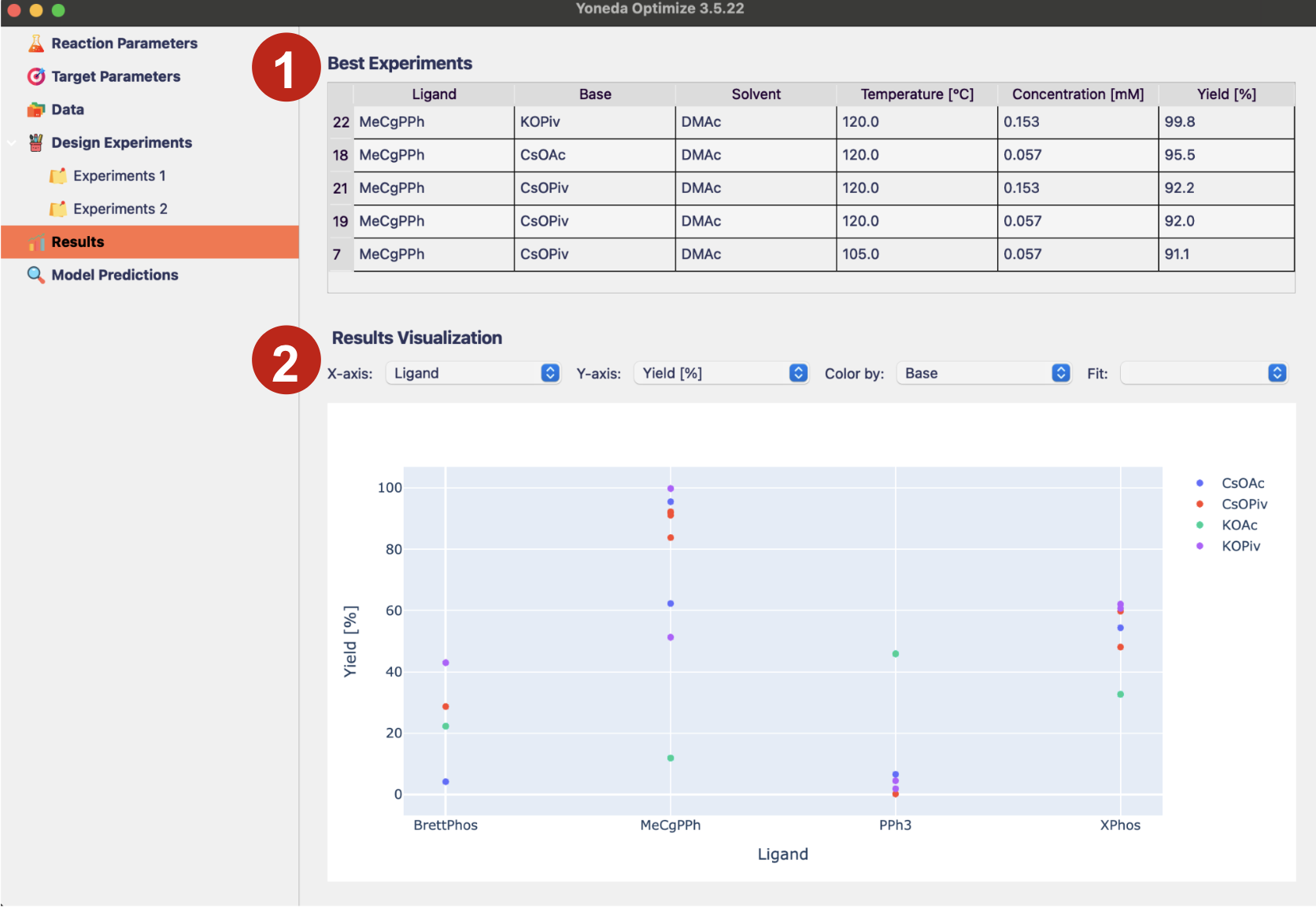Select the Results sidebar item
This screenshot has height=908, width=1316.
point(150,242)
